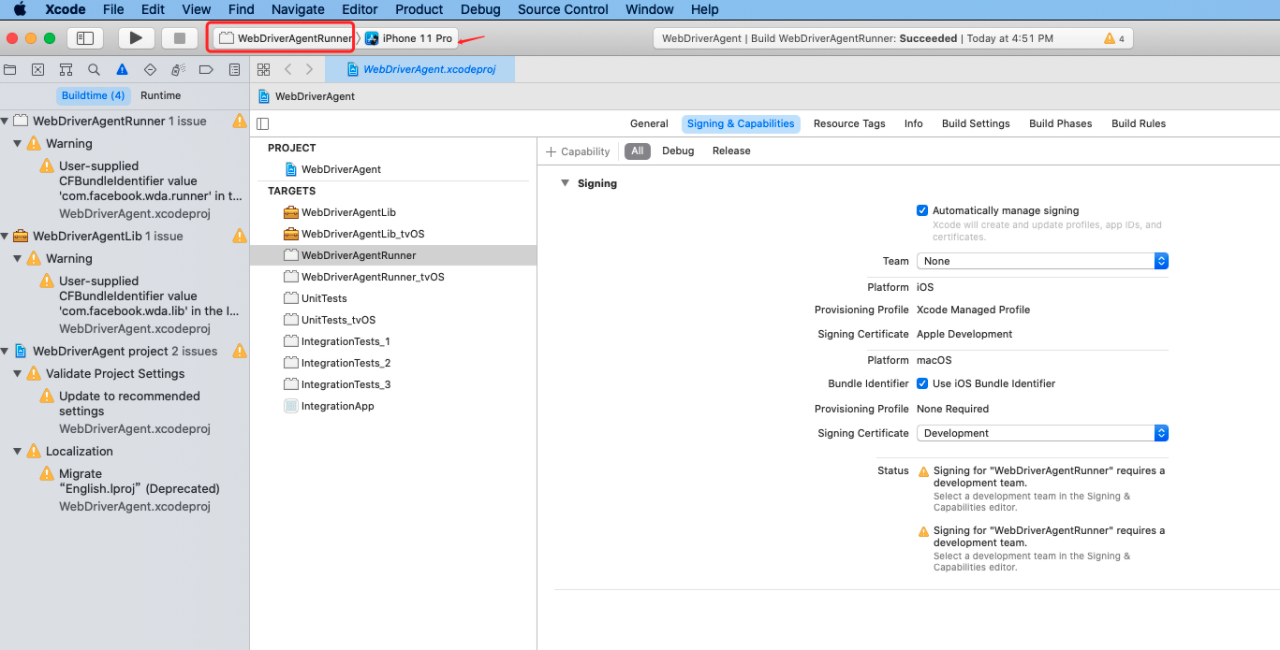Open the Find navigator magnifier icon
The width and height of the screenshot is (1280, 650).
94,70
